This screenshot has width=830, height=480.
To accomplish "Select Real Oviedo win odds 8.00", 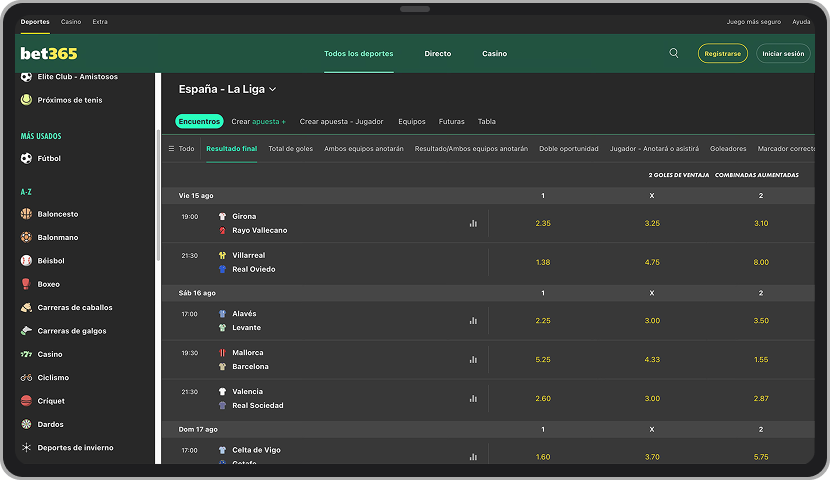I will [x=761, y=262].
